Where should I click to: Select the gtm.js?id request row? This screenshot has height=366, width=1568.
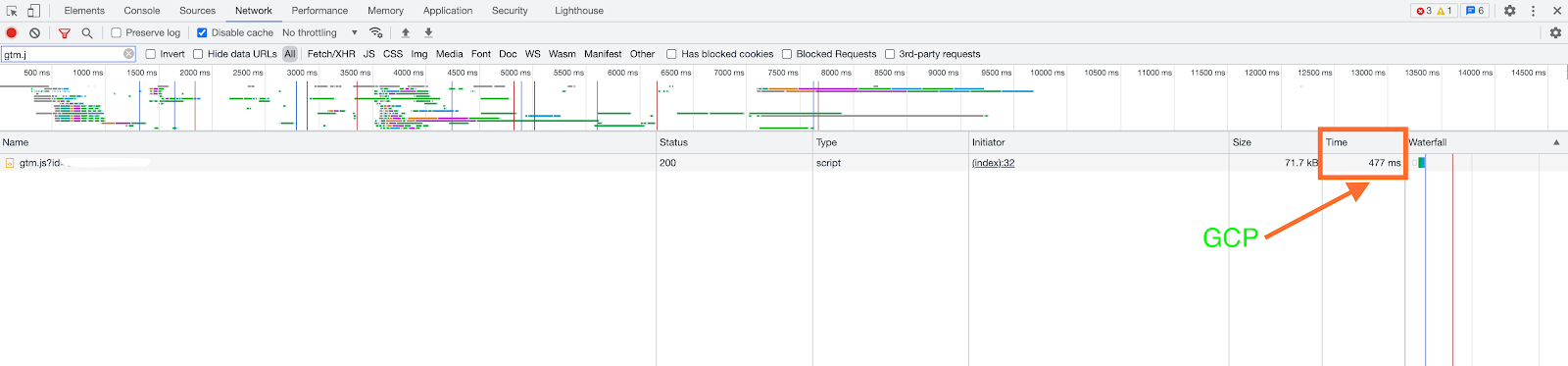[x=784, y=163]
